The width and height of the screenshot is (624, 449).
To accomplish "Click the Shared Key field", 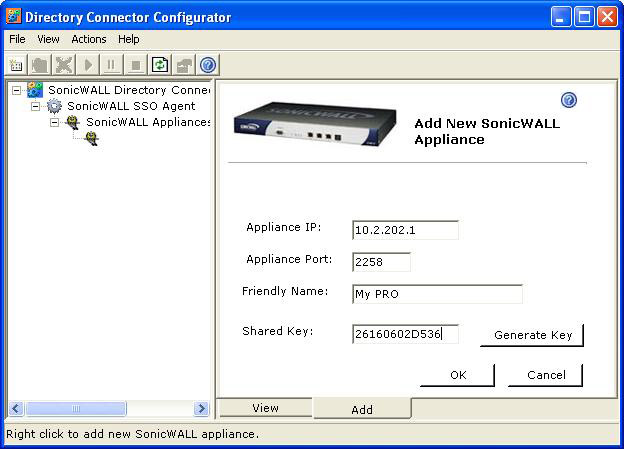I will (405, 334).
